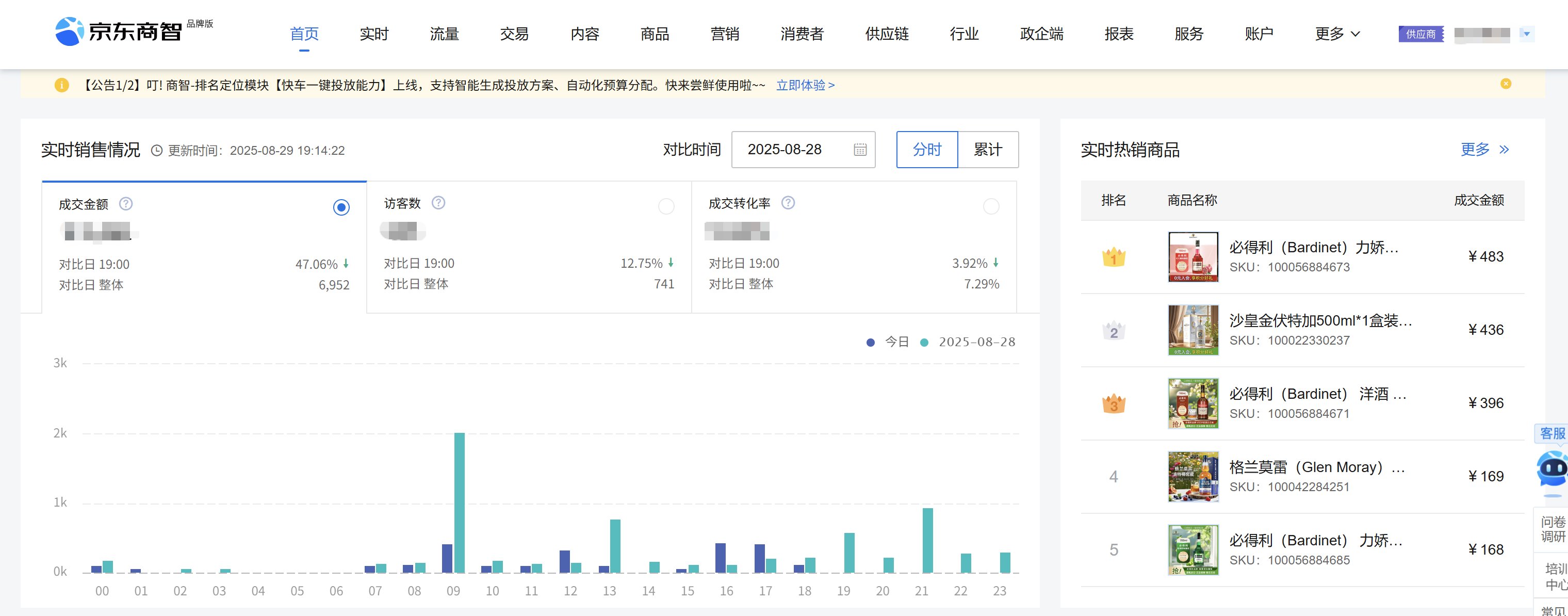
Task: Select the 成交金额 radio button
Action: tap(341, 207)
